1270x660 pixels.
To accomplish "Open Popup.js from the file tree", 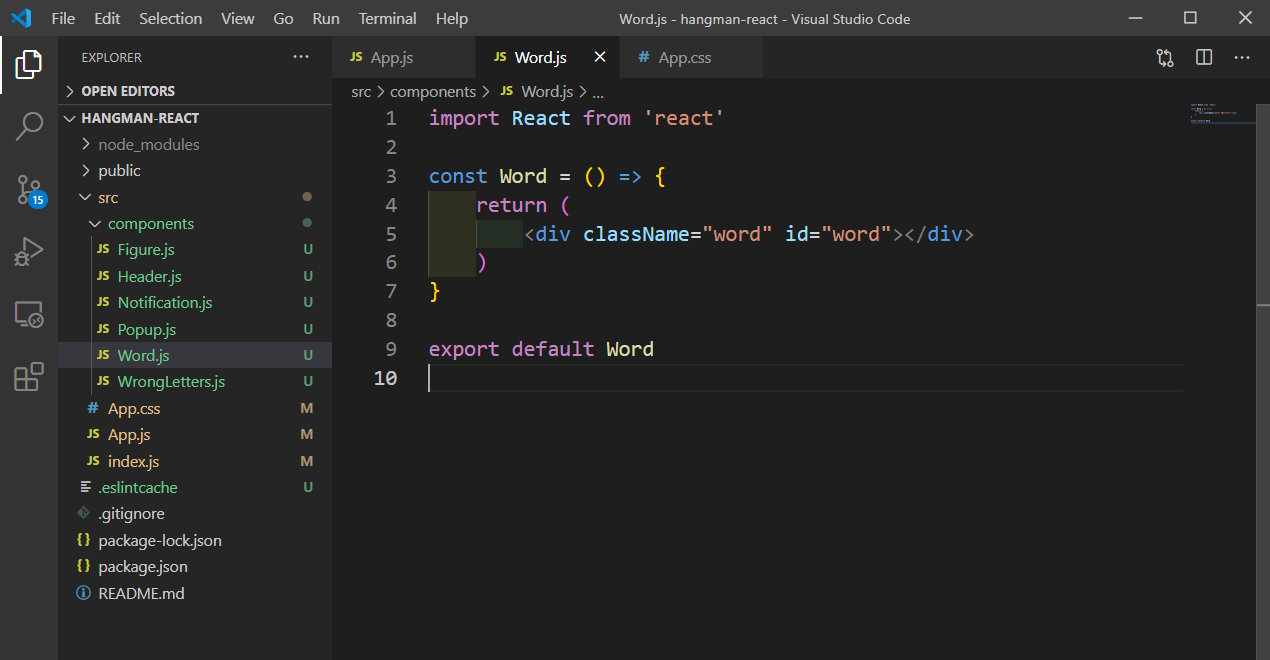I will (195, 329).
